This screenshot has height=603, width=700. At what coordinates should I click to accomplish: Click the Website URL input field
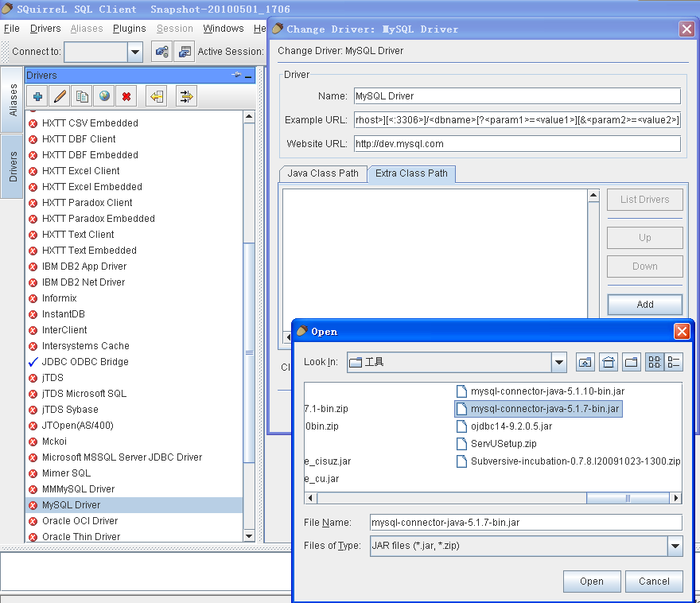517,144
